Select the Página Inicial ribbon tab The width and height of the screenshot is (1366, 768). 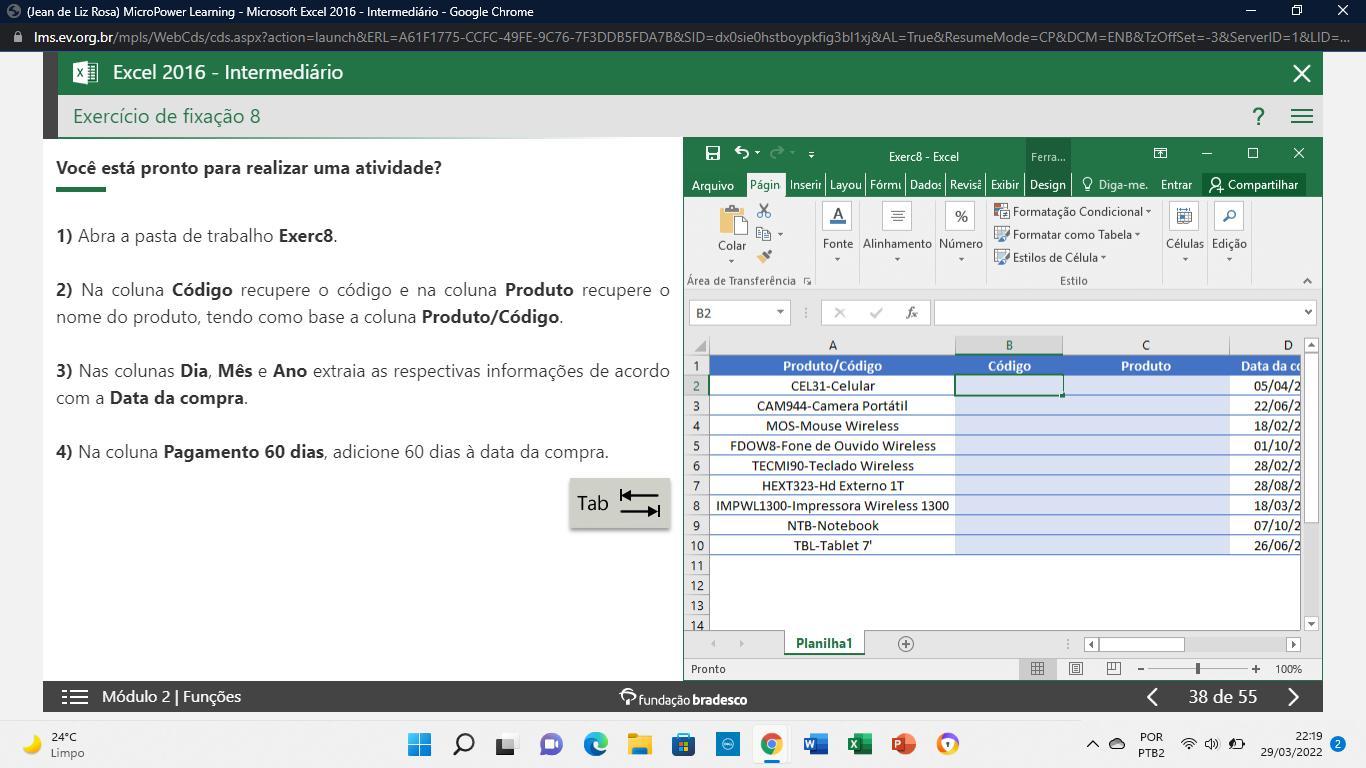(x=764, y=185)
